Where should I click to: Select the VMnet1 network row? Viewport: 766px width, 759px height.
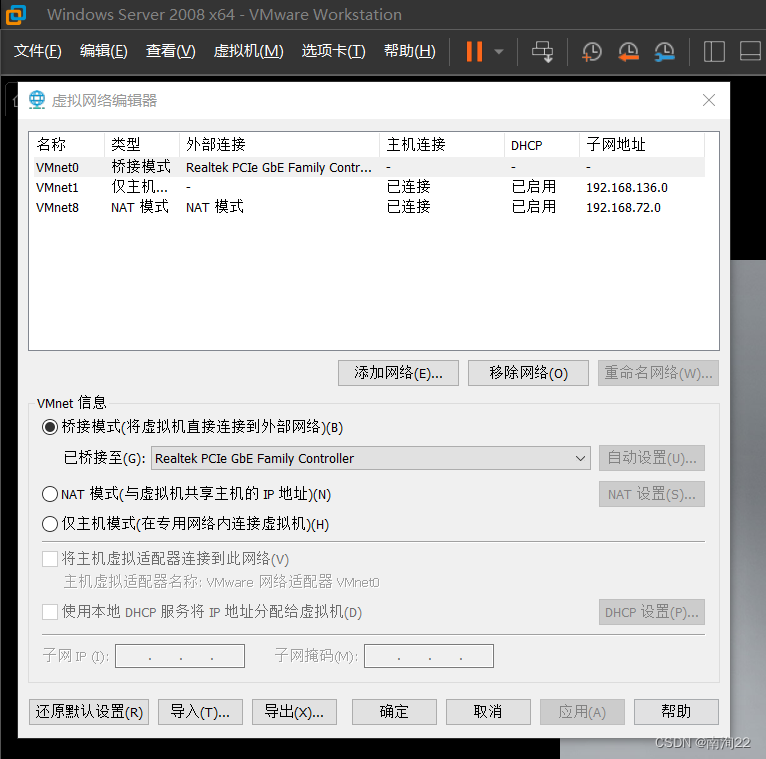369,187
